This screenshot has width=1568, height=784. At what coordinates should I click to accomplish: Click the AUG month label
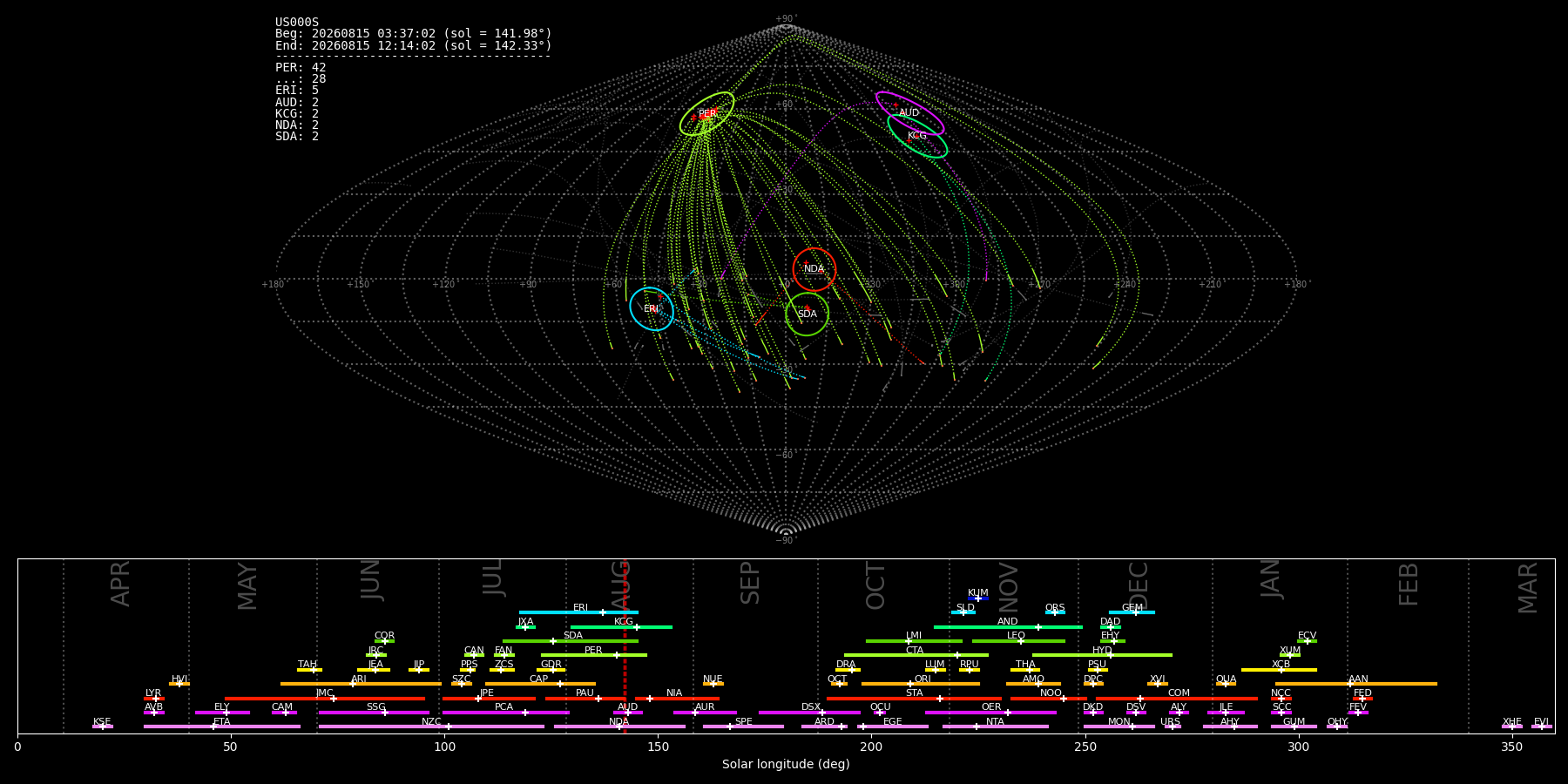[620, 585]
